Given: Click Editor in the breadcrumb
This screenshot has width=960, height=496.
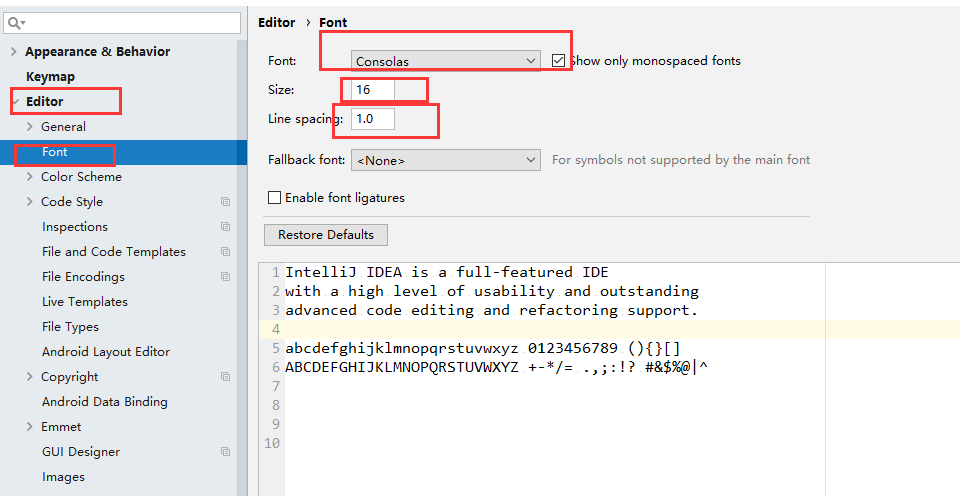Looking at the screenshot, I should point(277,23).
